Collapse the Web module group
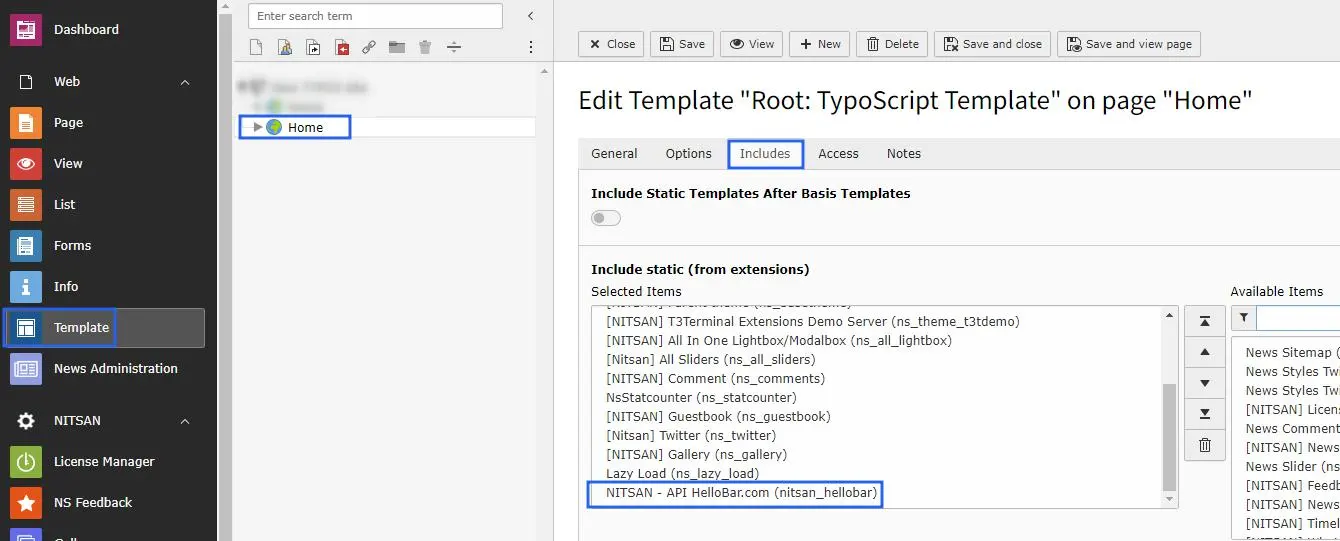1340x541 pixels. coord(185,82)
